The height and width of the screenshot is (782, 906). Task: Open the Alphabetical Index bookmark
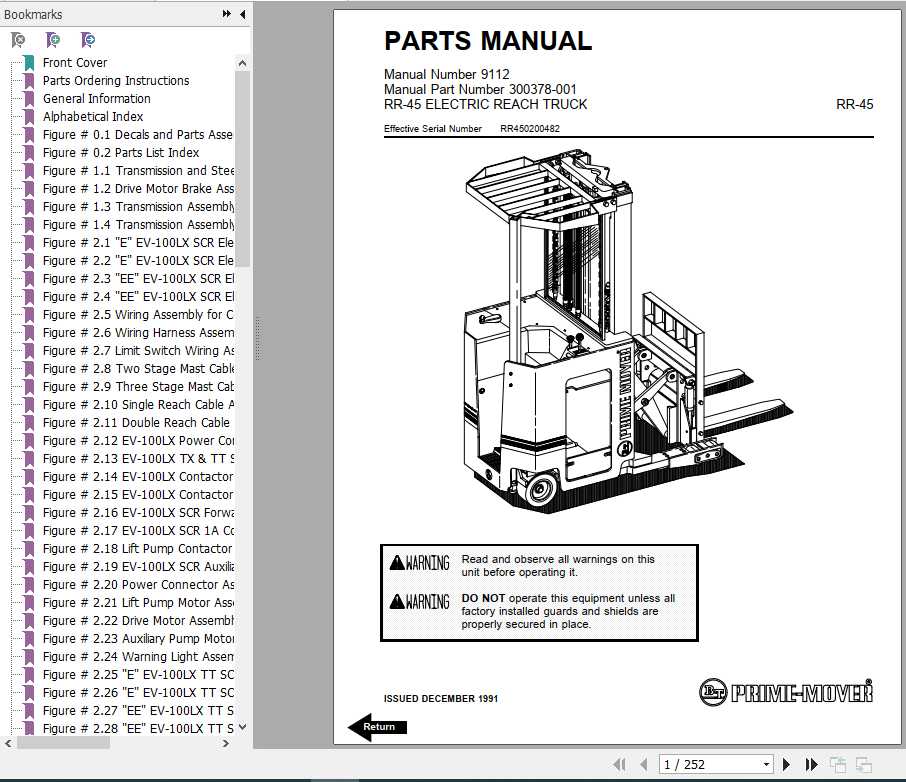click(x=93, y=117)
